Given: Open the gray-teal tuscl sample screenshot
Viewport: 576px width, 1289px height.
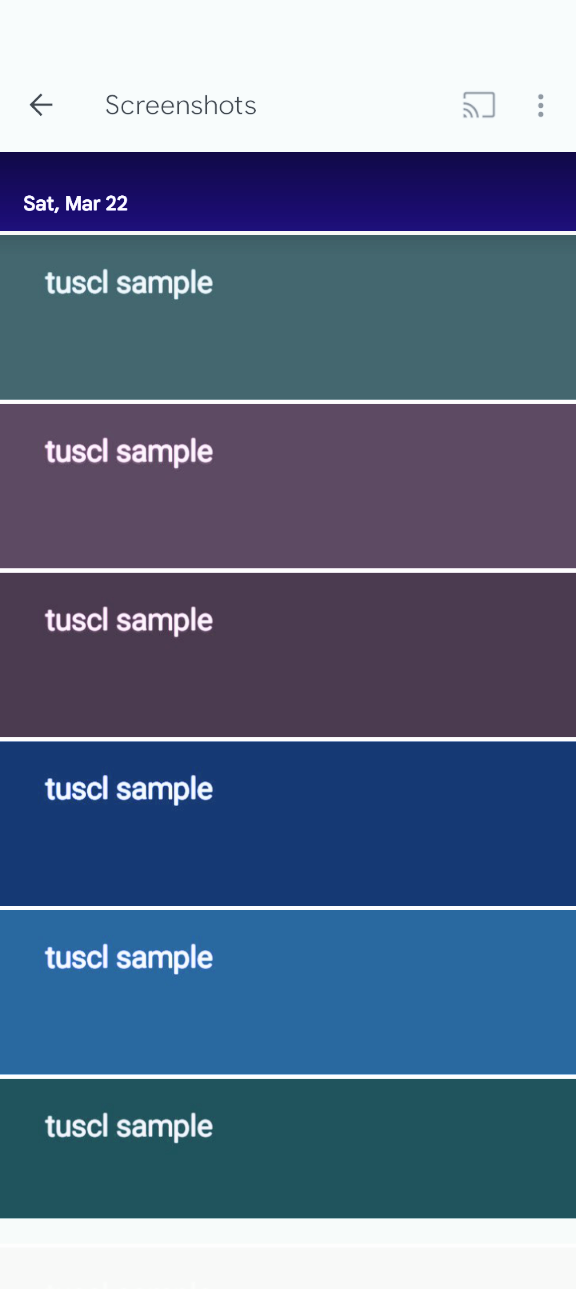Looking at the screenshot, I should [x=288, y=317].
